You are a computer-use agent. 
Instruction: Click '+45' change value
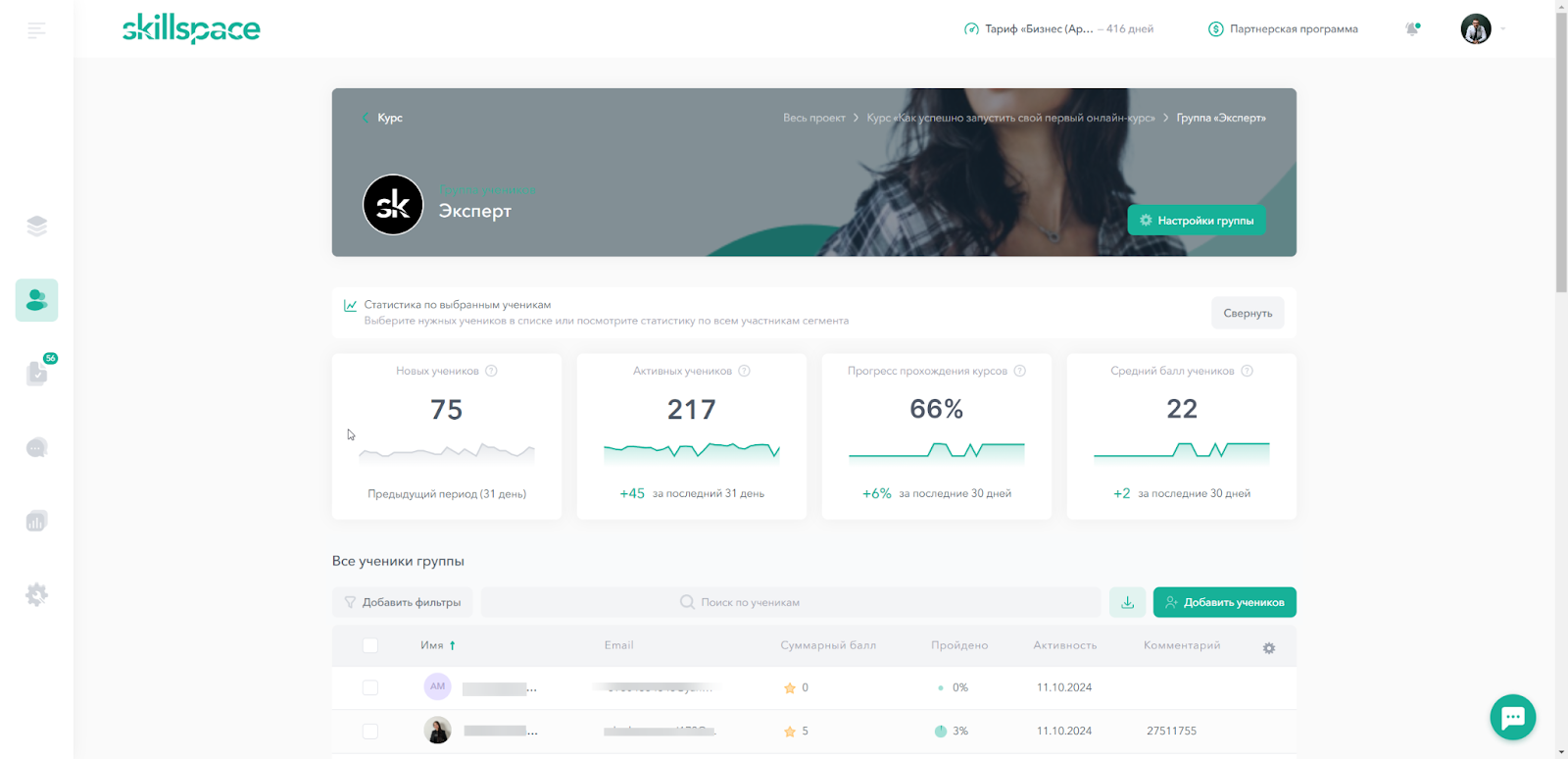coord(632,493)
